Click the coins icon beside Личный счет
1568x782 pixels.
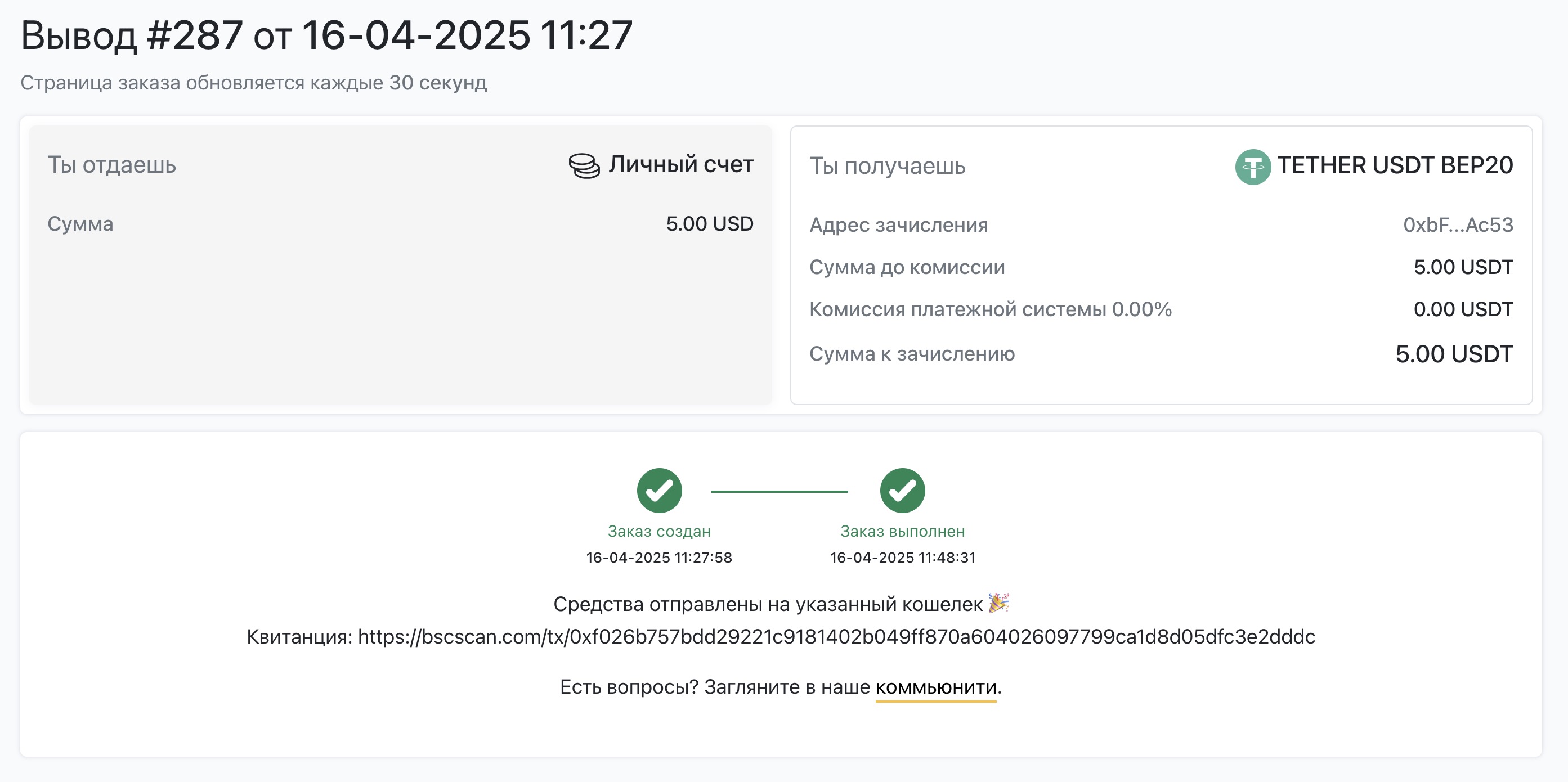click(584, 165)
